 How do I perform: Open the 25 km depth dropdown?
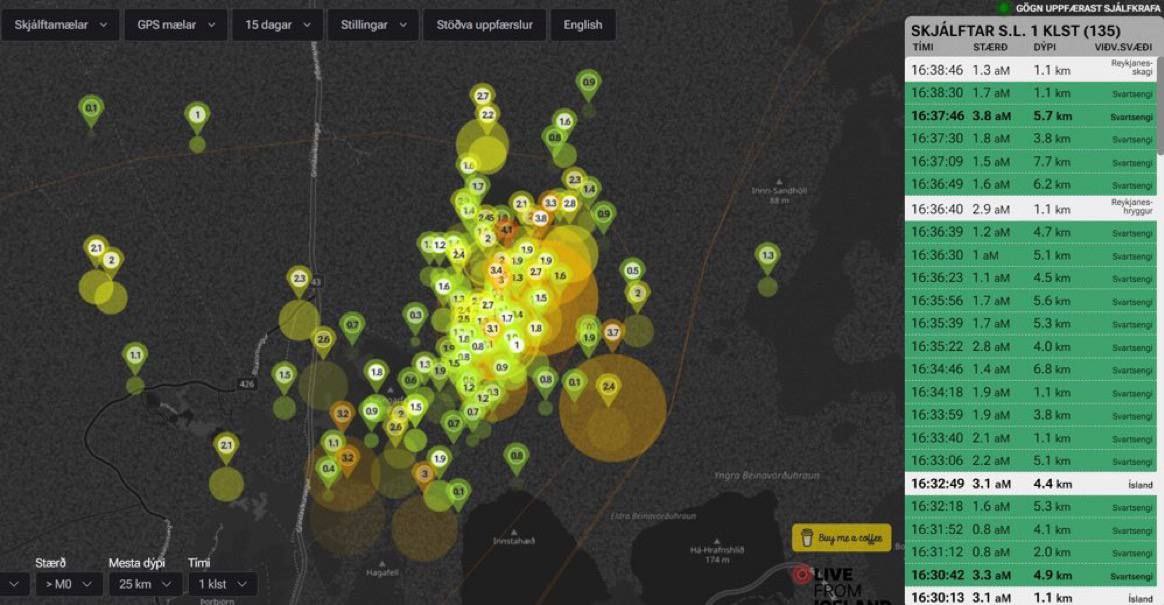pos(146,584)
